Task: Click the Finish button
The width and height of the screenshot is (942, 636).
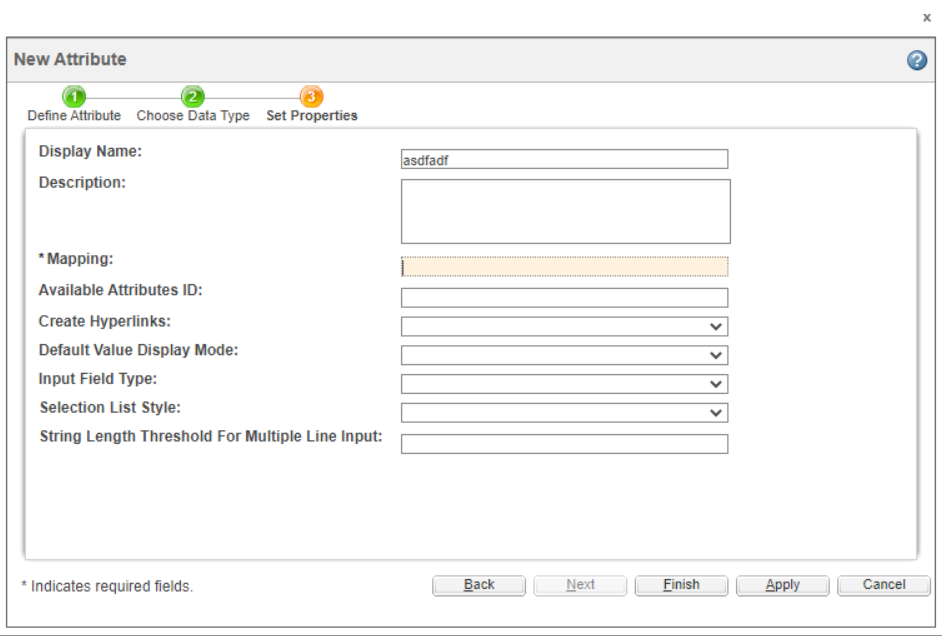Action: [x=681, y=585]
